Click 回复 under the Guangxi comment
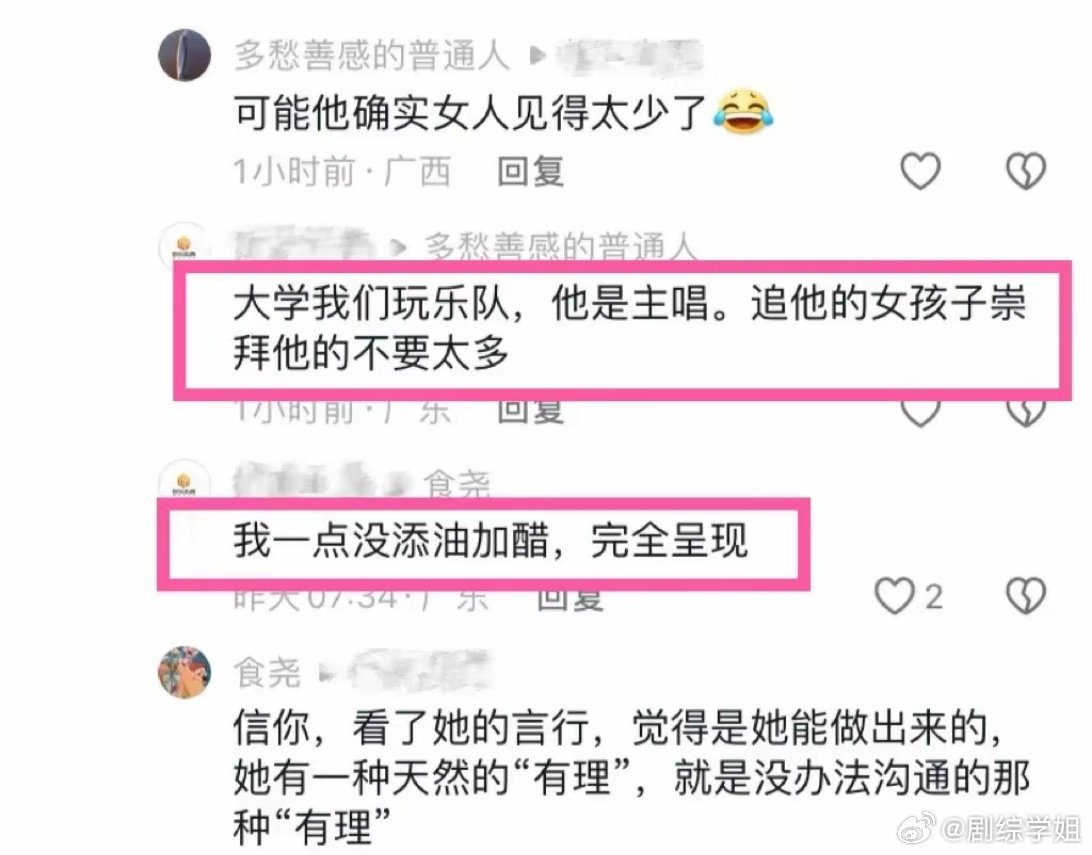This screenshot has height=855, width=1092. point(531,171)
